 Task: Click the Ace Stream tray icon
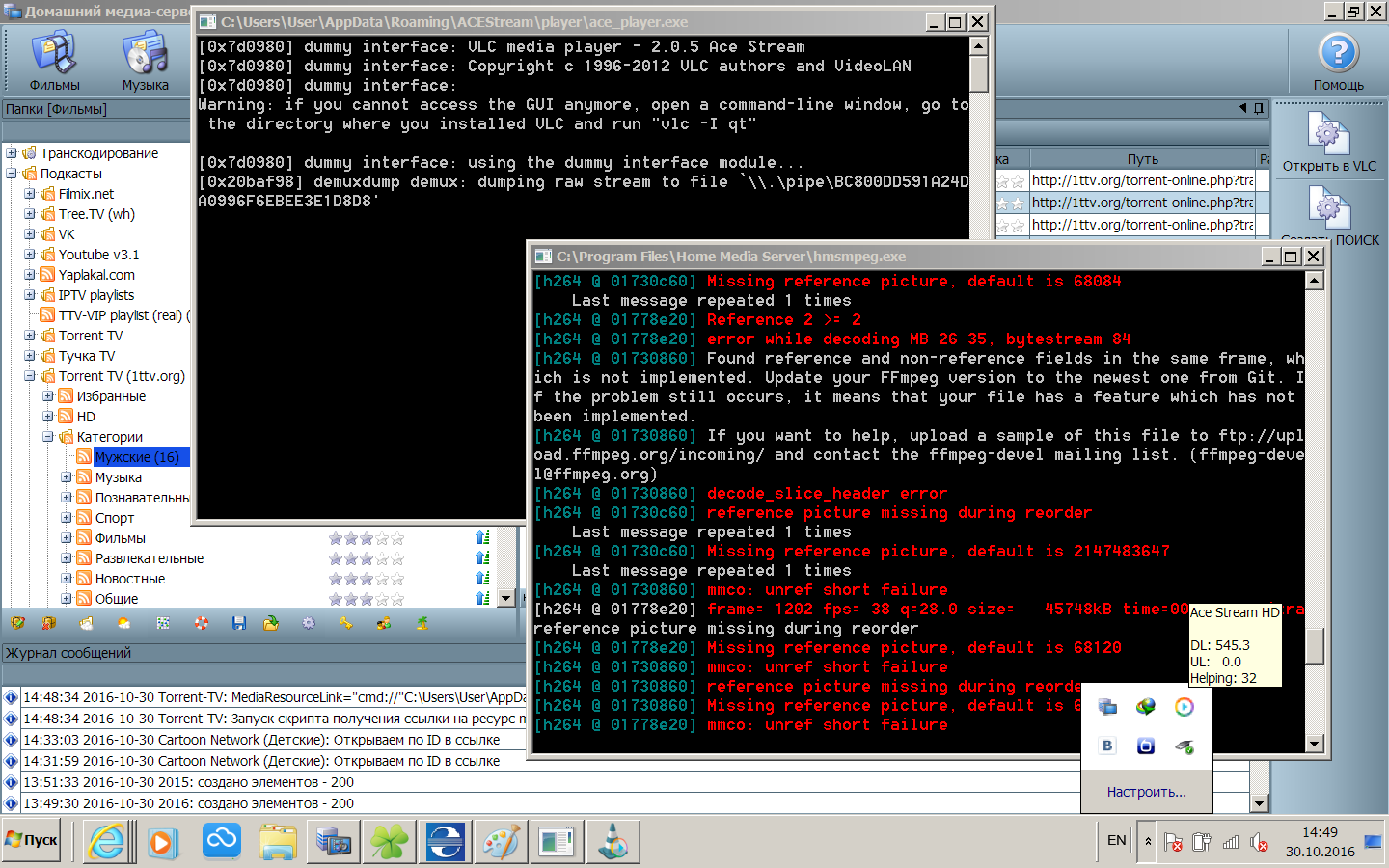click(x=1184, y=707)
